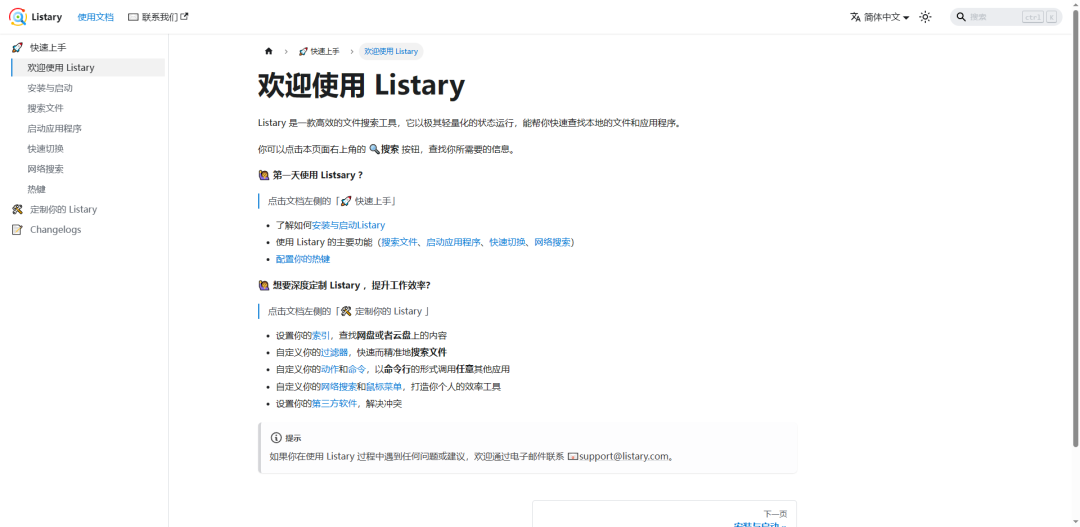The width and height of the screenshot is (1080, 527).
Task: Click the 网络搜索 link in parentheses
Action: pos(552,242)
